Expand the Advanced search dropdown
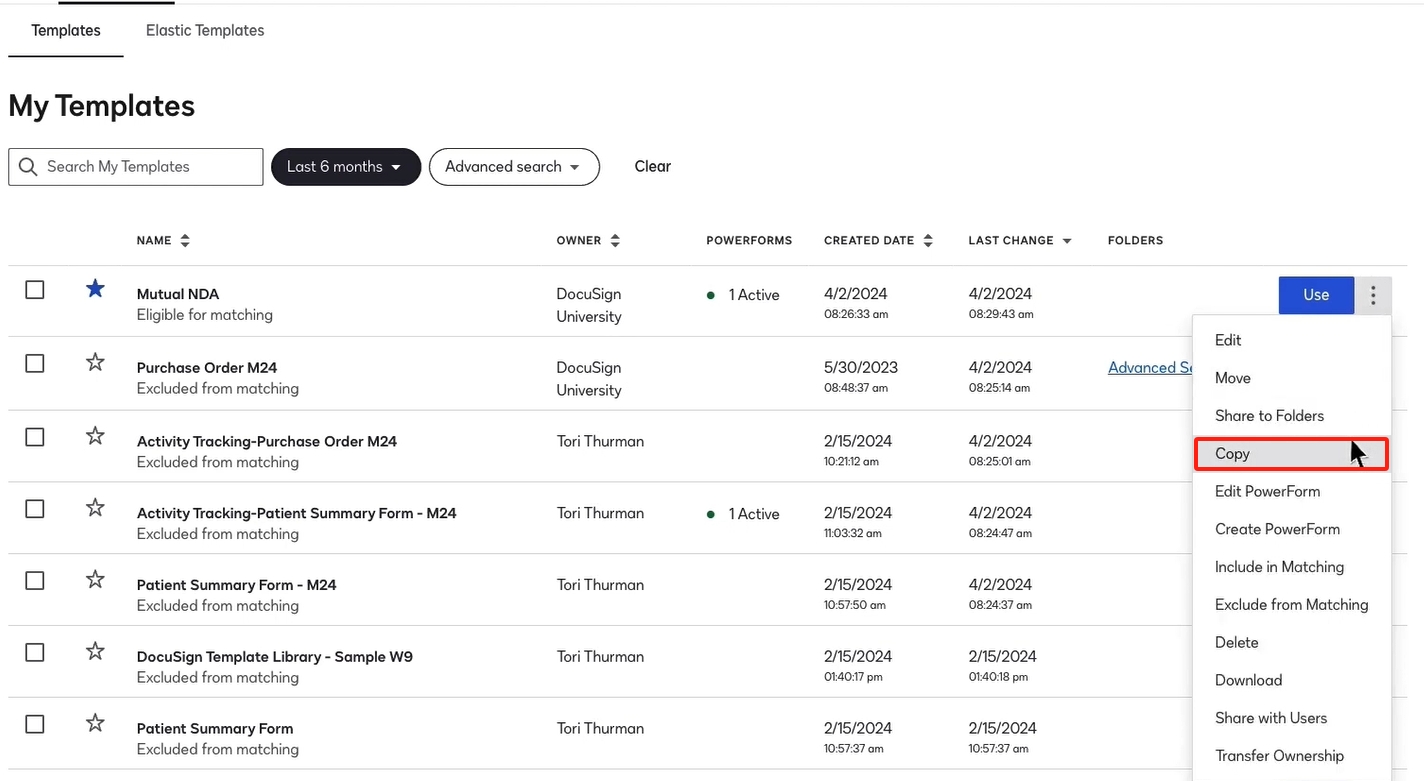The height and width of the screenshot is (781, 1424). pos(513,167)
